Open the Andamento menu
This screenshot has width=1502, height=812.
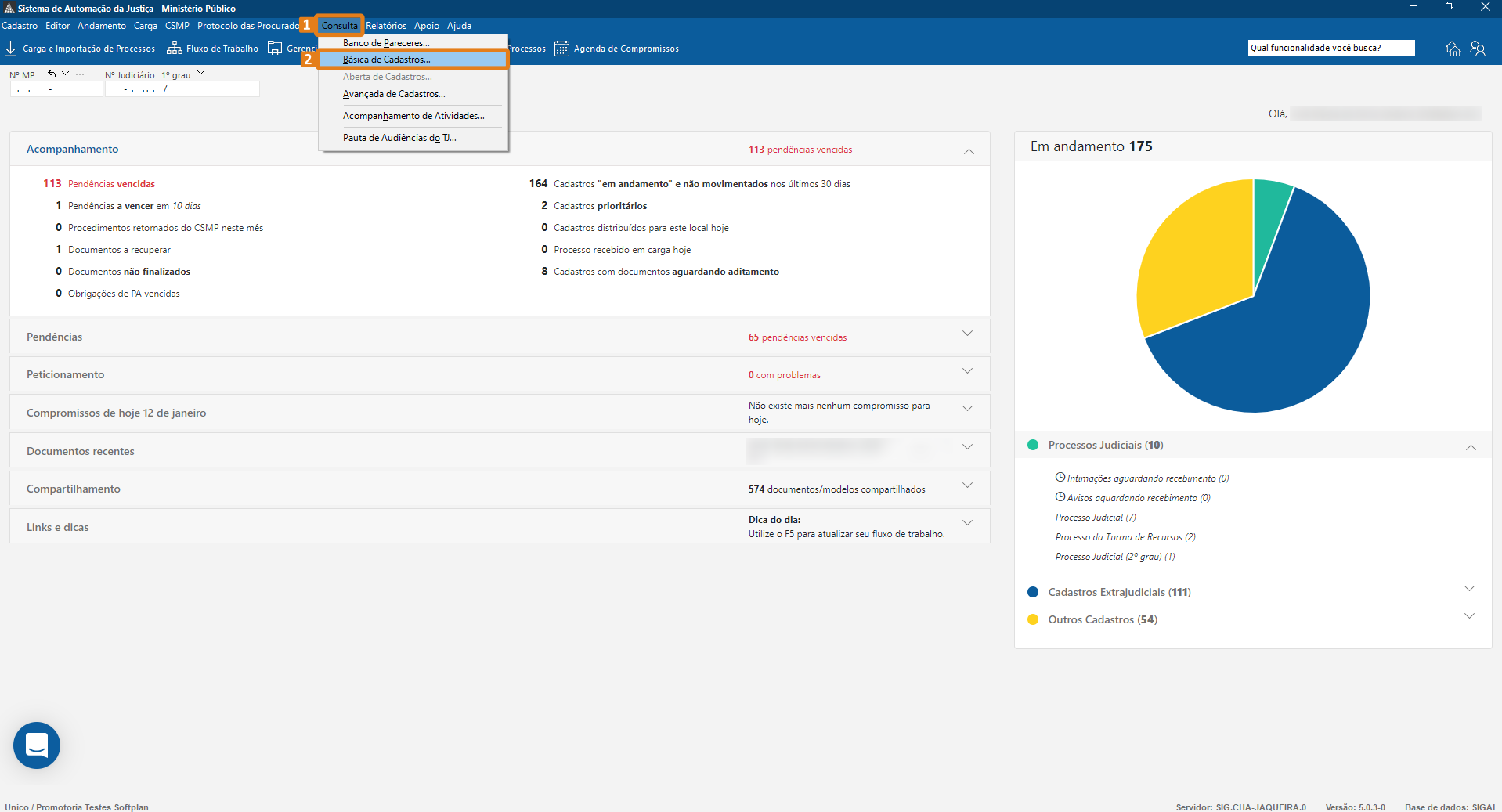click(x=102, y=26)
